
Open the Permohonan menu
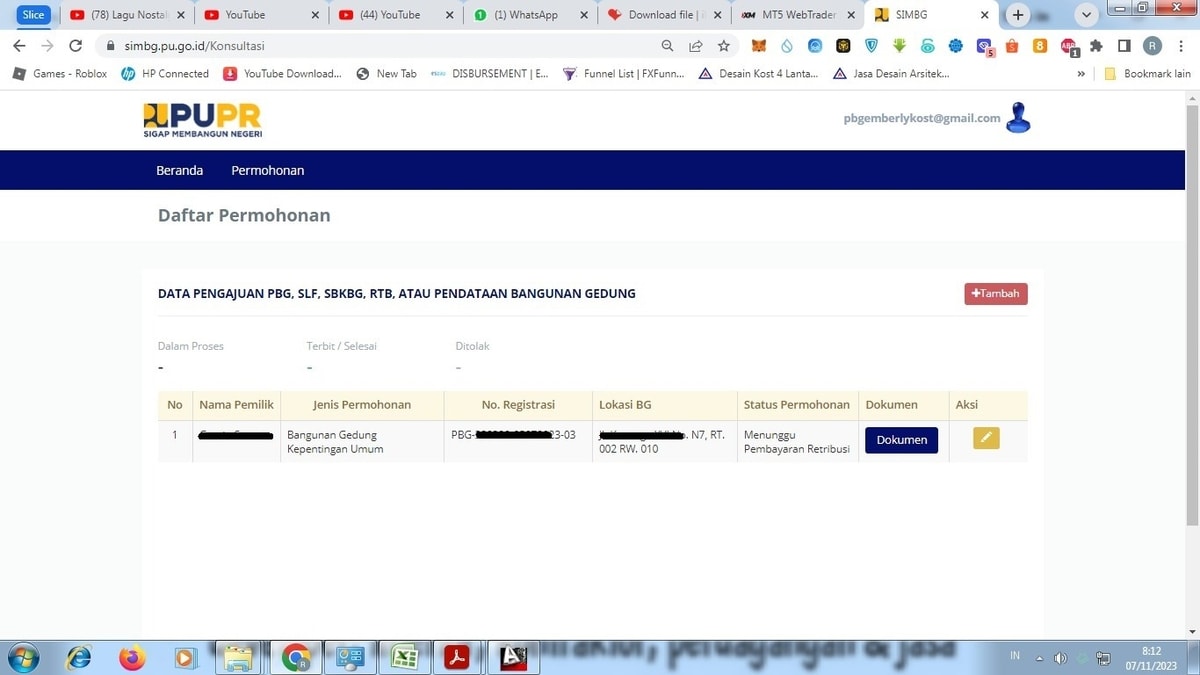tap(267, 170)
